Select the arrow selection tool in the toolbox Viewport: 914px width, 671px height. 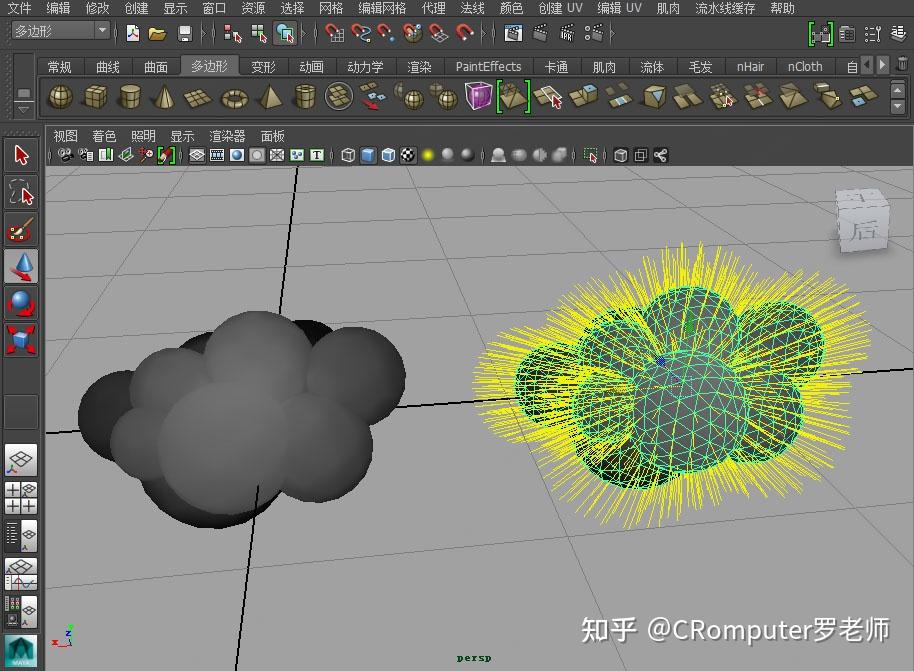pos(21,155)
